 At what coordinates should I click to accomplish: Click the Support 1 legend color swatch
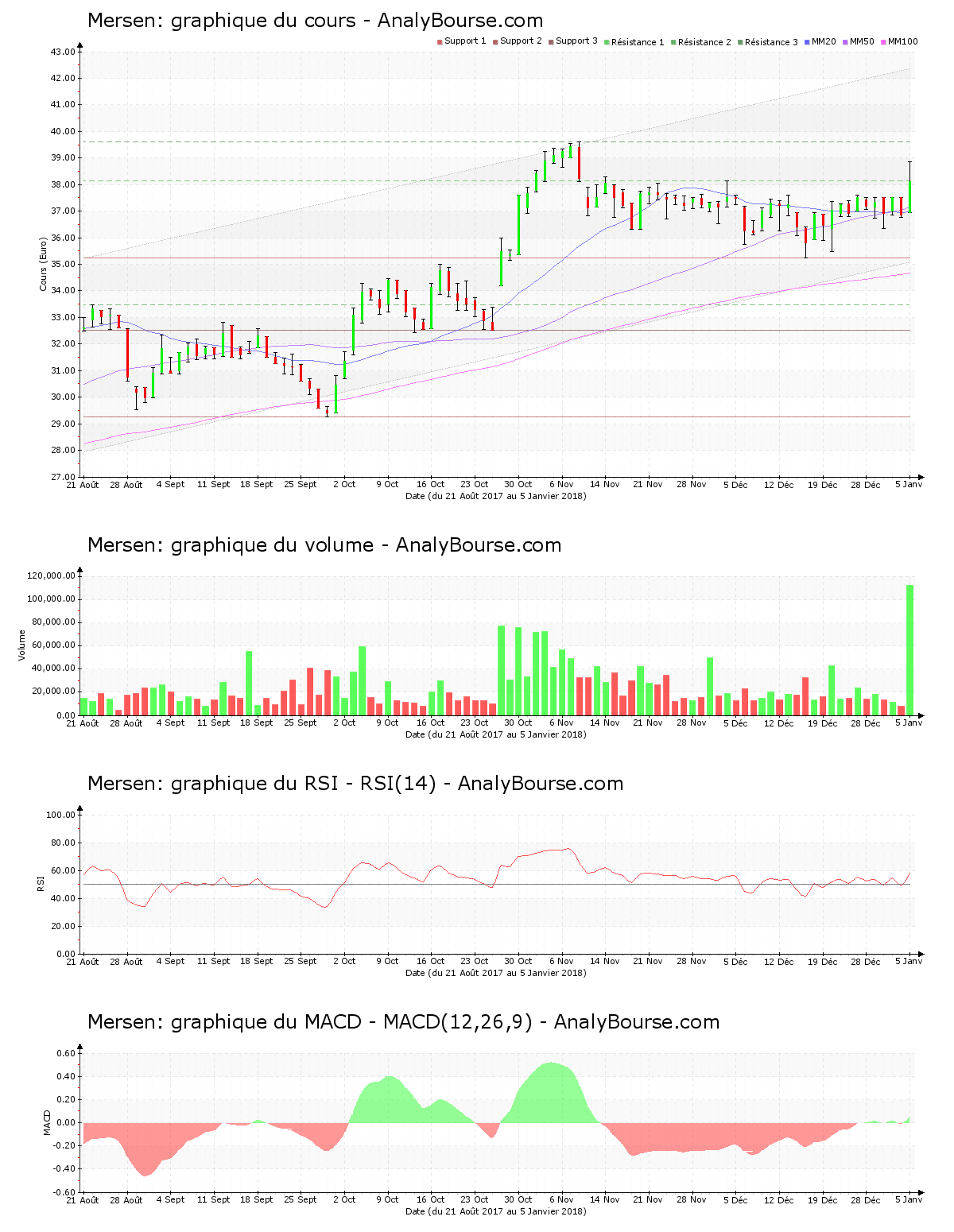pos(440,42)
